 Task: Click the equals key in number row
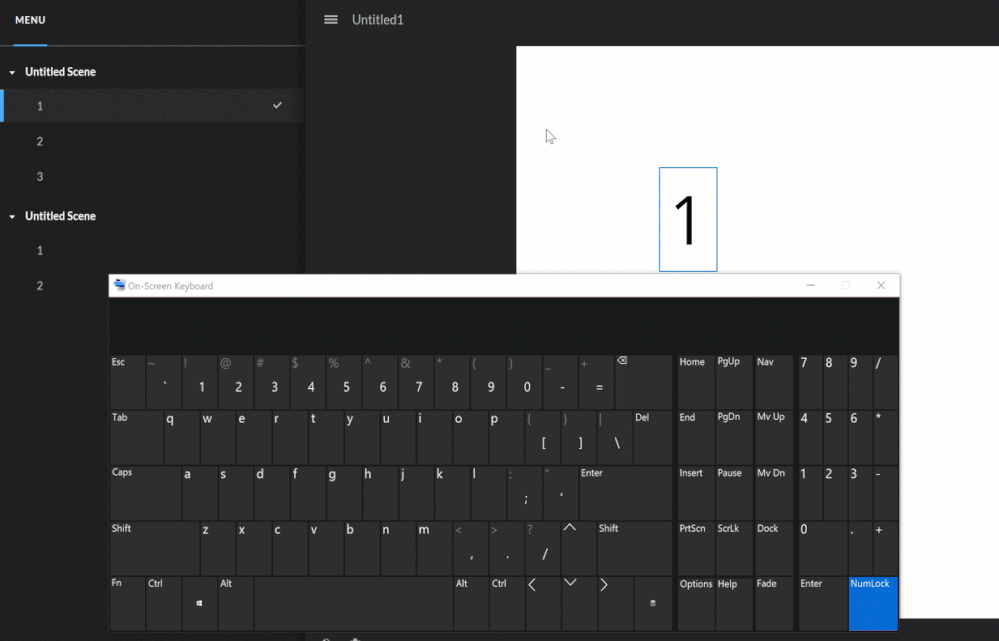(596, 382)
